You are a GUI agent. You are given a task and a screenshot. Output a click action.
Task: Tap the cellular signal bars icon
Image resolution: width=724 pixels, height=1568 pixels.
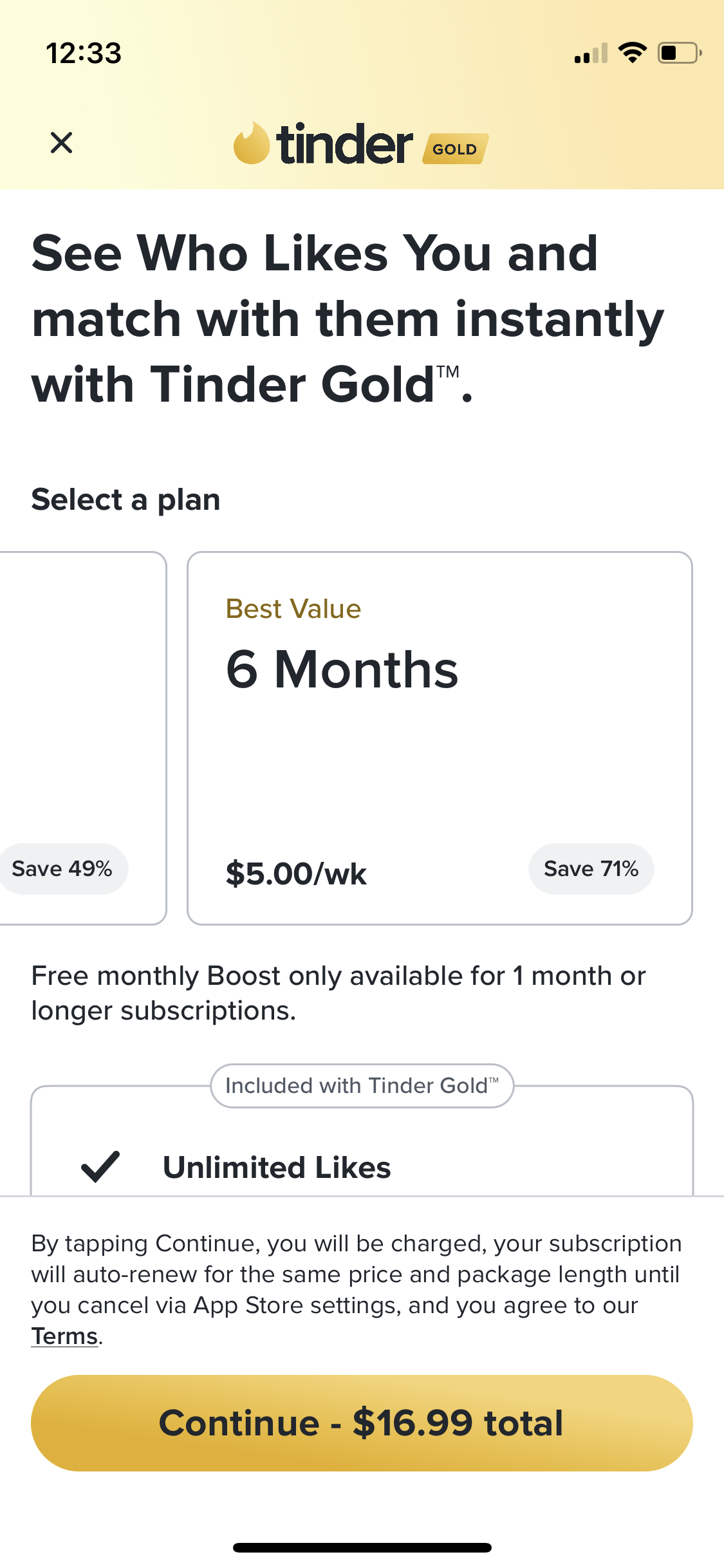coord(591,54)
